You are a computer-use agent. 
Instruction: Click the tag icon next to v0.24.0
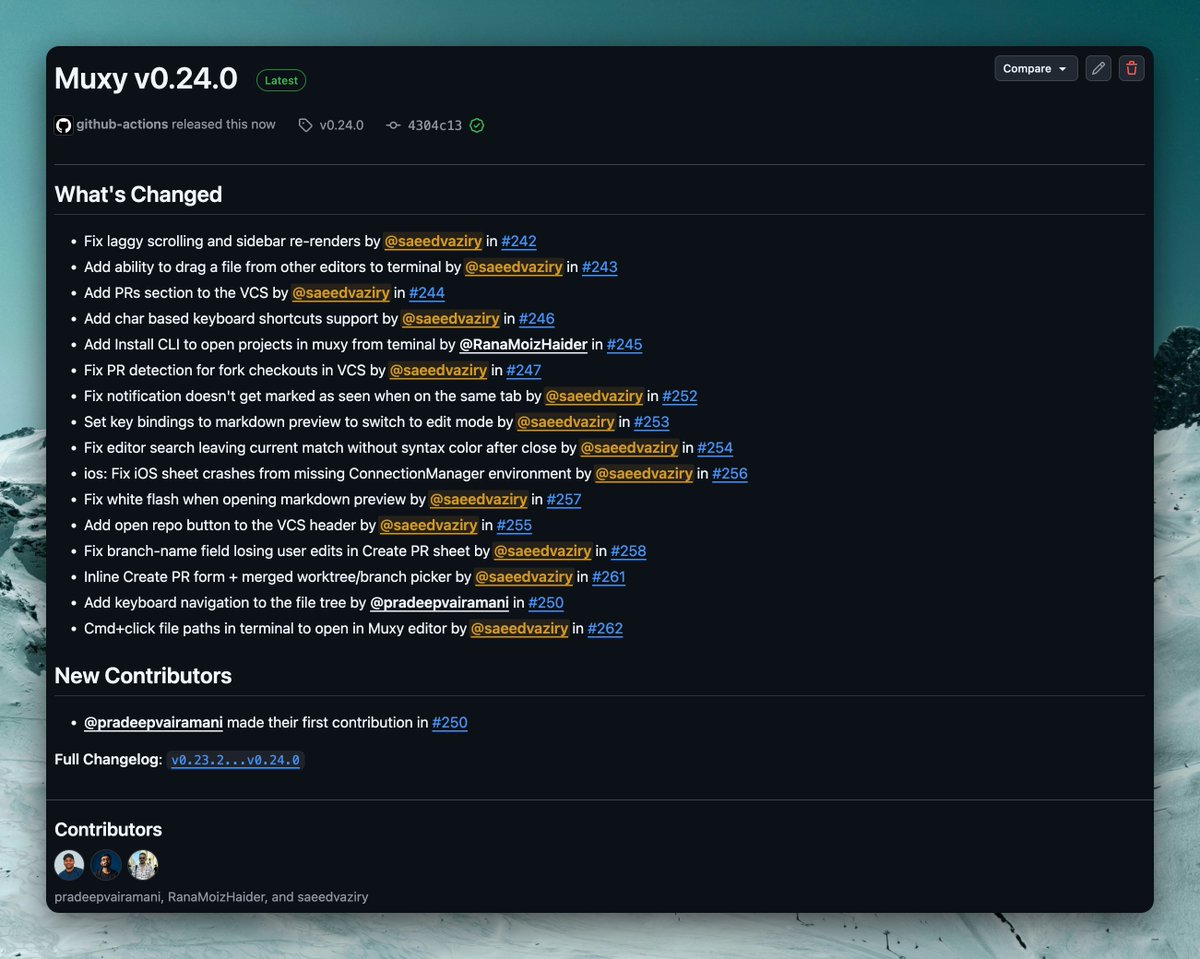(305, 125)
